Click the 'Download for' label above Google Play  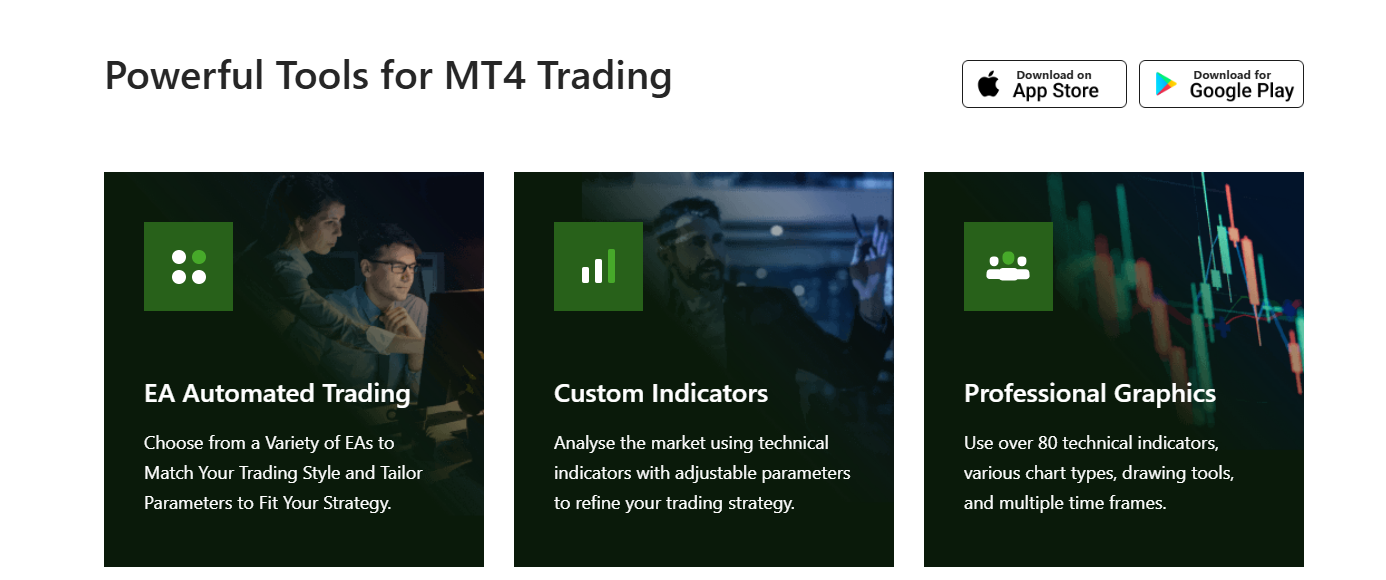point(1232,75)
